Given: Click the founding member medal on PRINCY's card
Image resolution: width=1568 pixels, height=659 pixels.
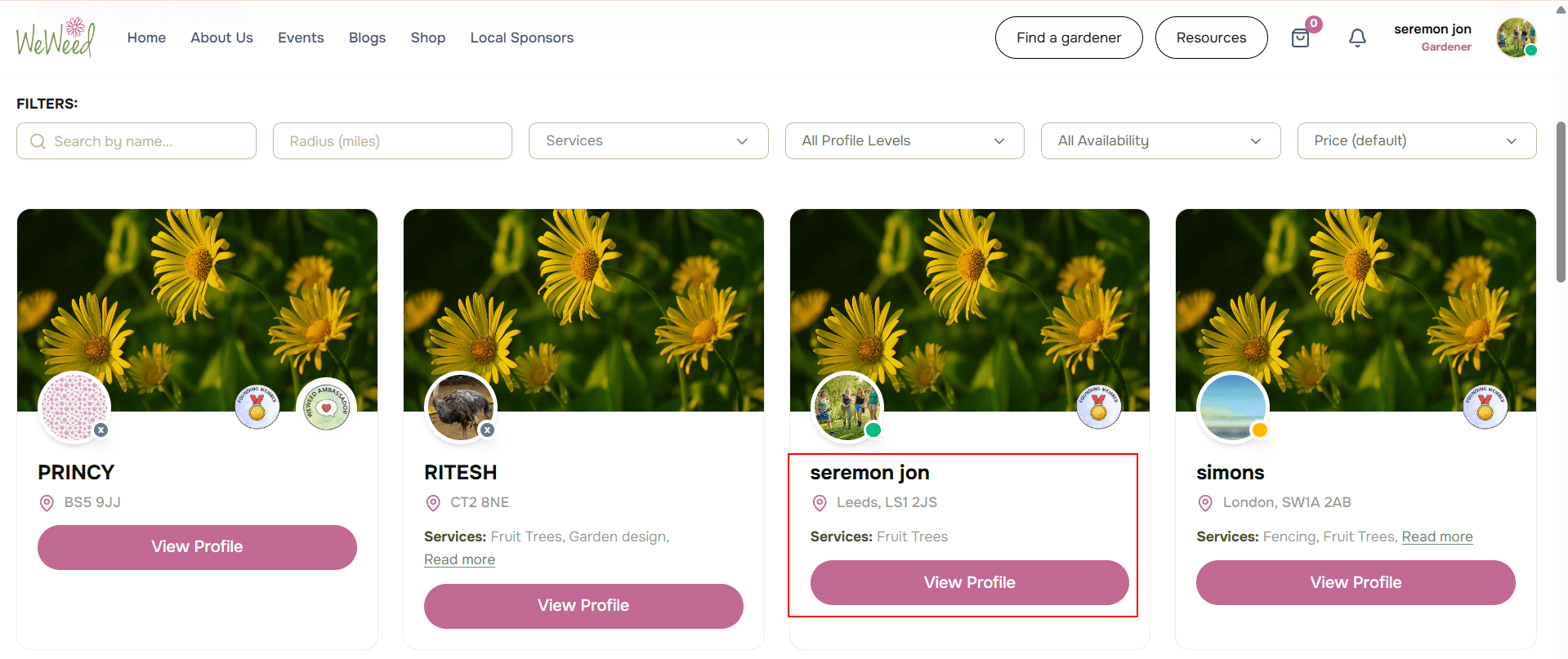Looking at the screenshot, I should [257, 406].
